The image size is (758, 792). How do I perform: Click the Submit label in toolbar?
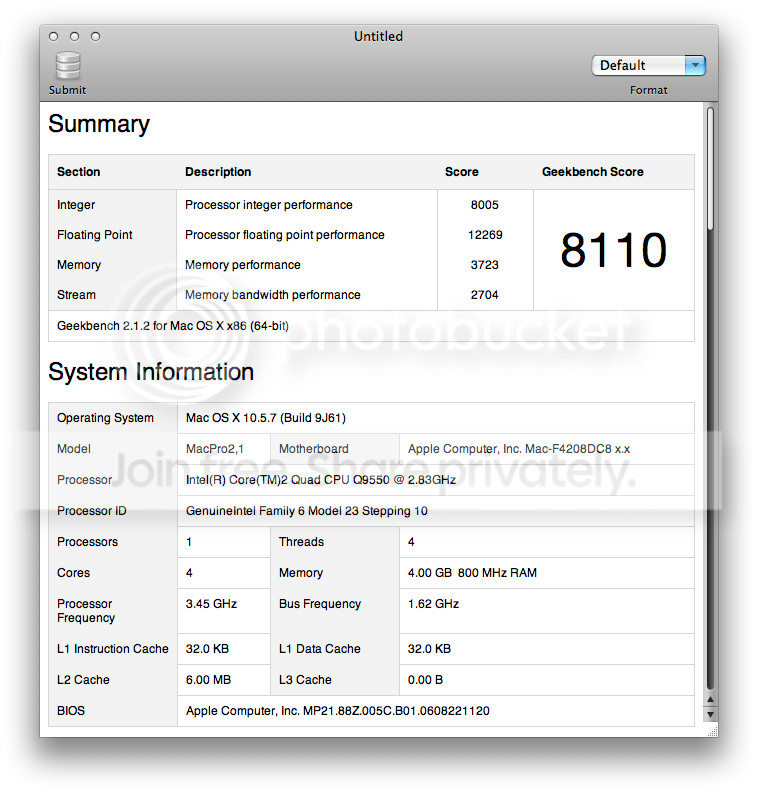67,90
